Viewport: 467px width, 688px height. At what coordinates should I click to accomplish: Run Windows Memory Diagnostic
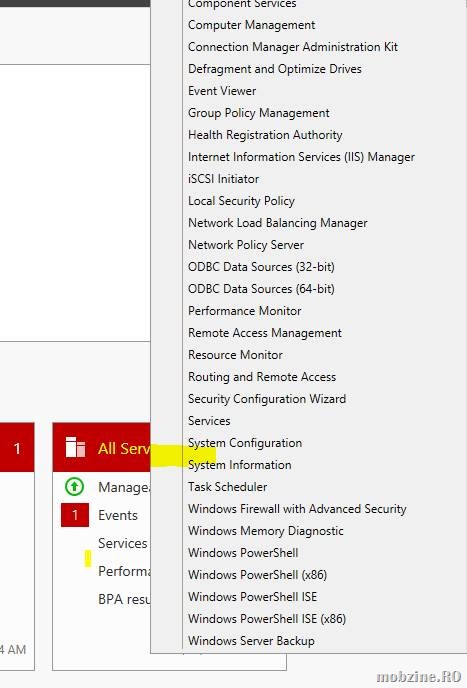point(266,530)
